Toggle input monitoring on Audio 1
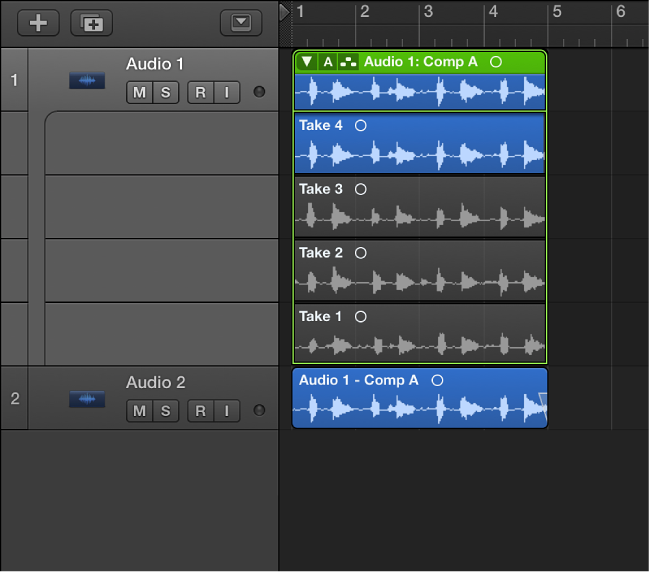Viewport: 650px width, 572px height. 227,92
